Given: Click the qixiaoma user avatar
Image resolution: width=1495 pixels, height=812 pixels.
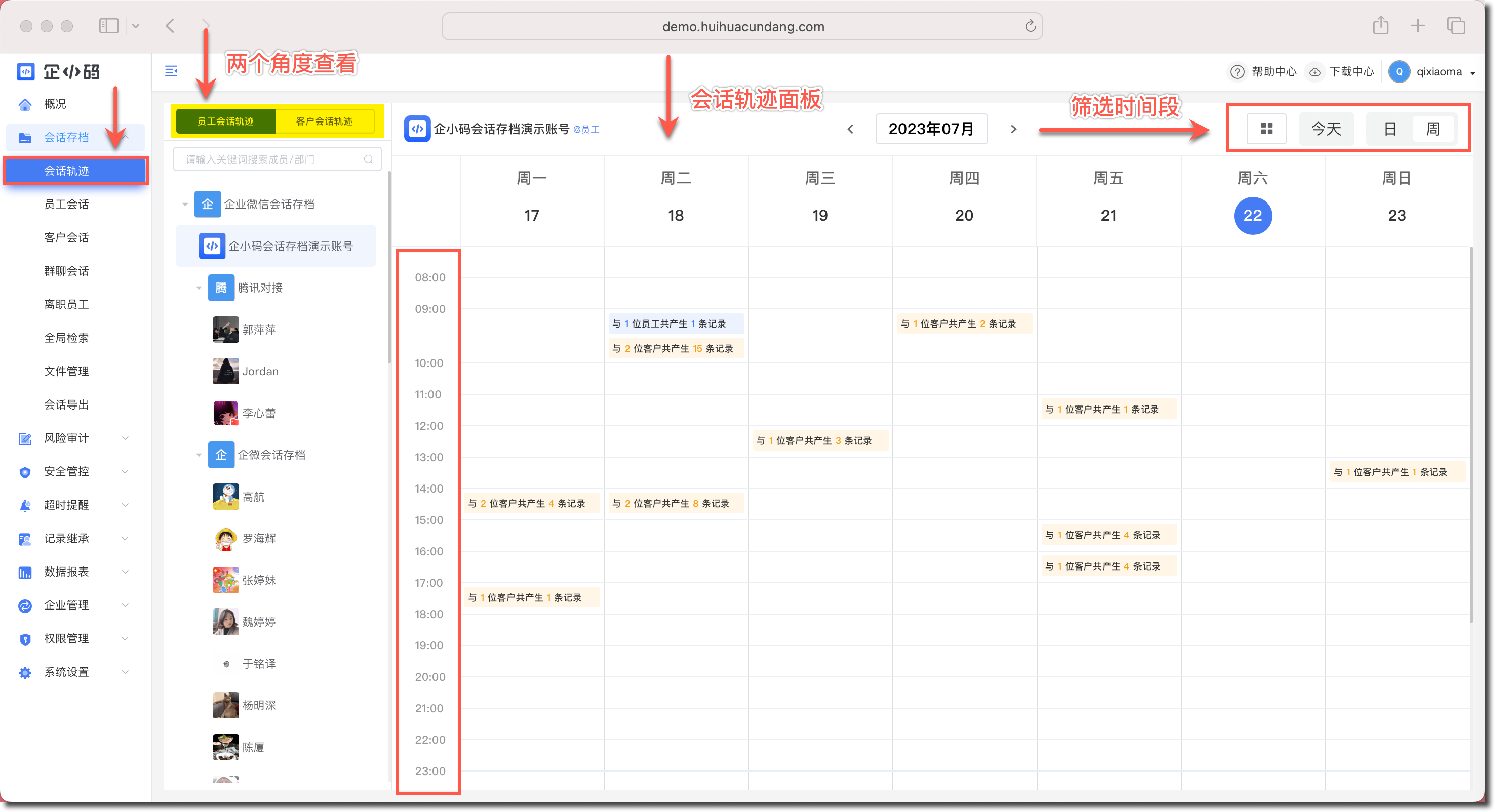Looking at the screenshot, I should point(1399,72).
